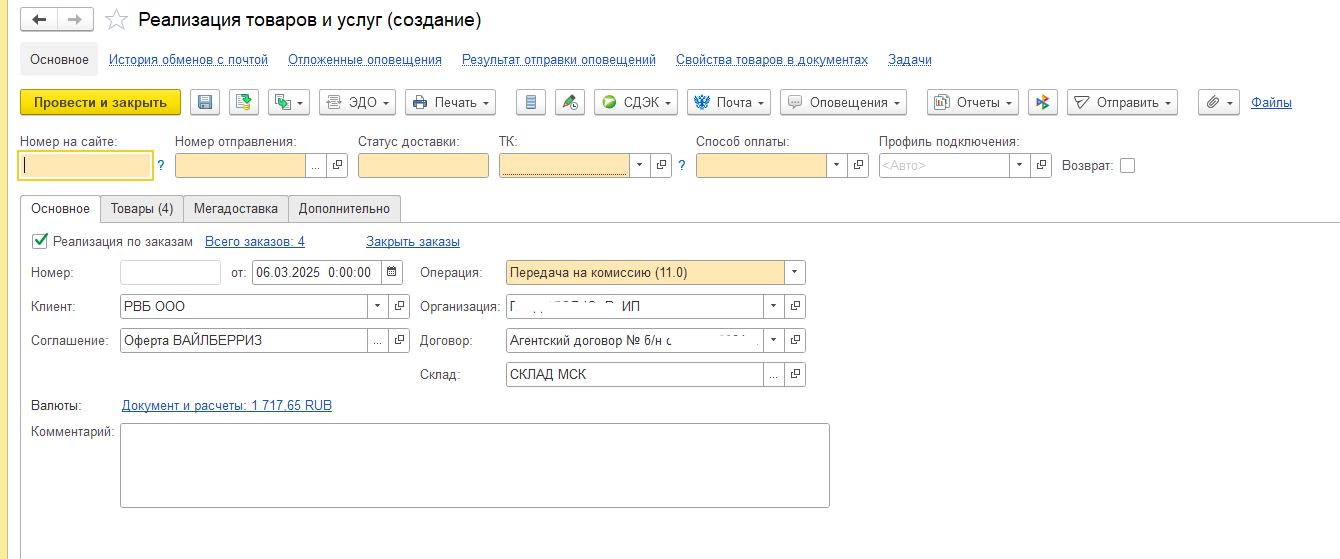Click Провести и закрыть button
This screenshot has width=1340, height=559.
click(100, 102)
